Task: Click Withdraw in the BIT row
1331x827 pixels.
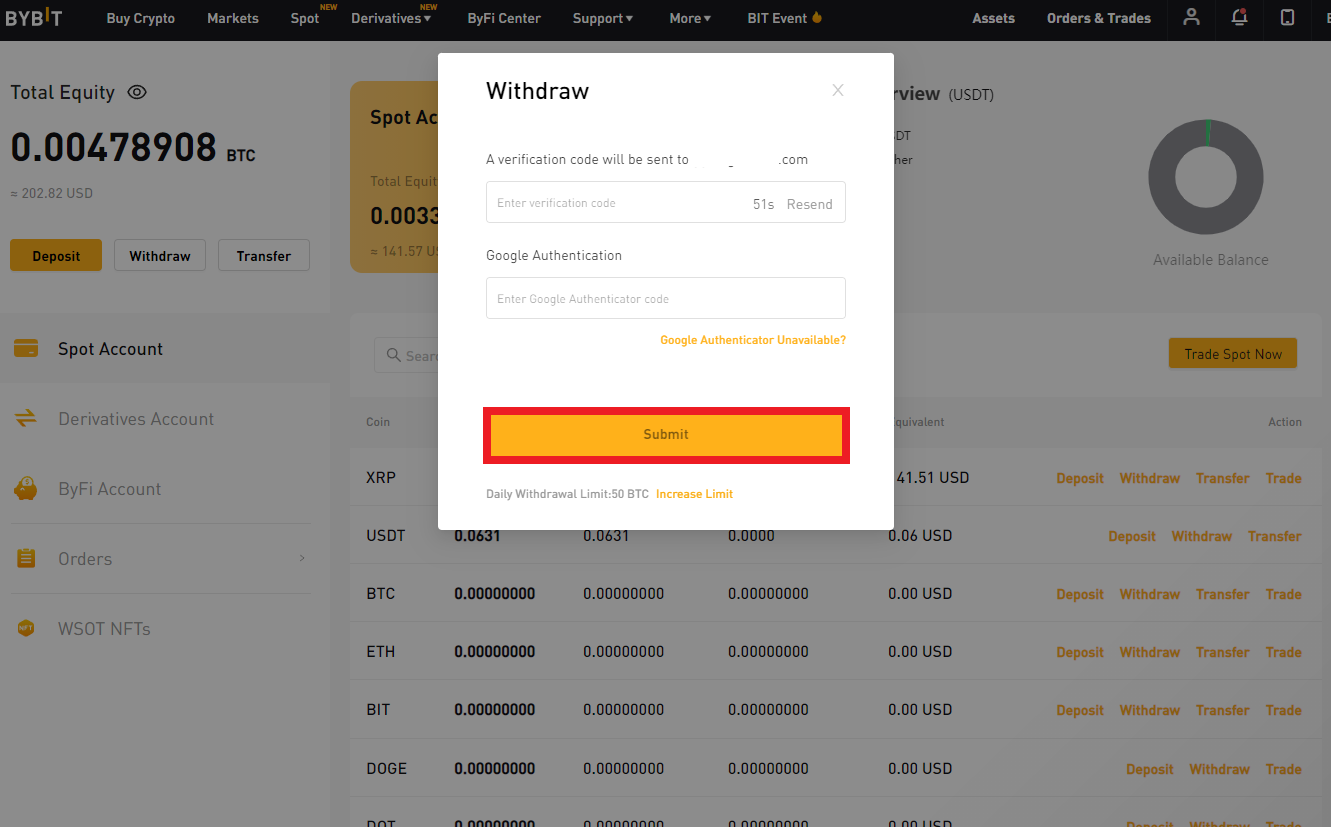Action: point(1150,710)
